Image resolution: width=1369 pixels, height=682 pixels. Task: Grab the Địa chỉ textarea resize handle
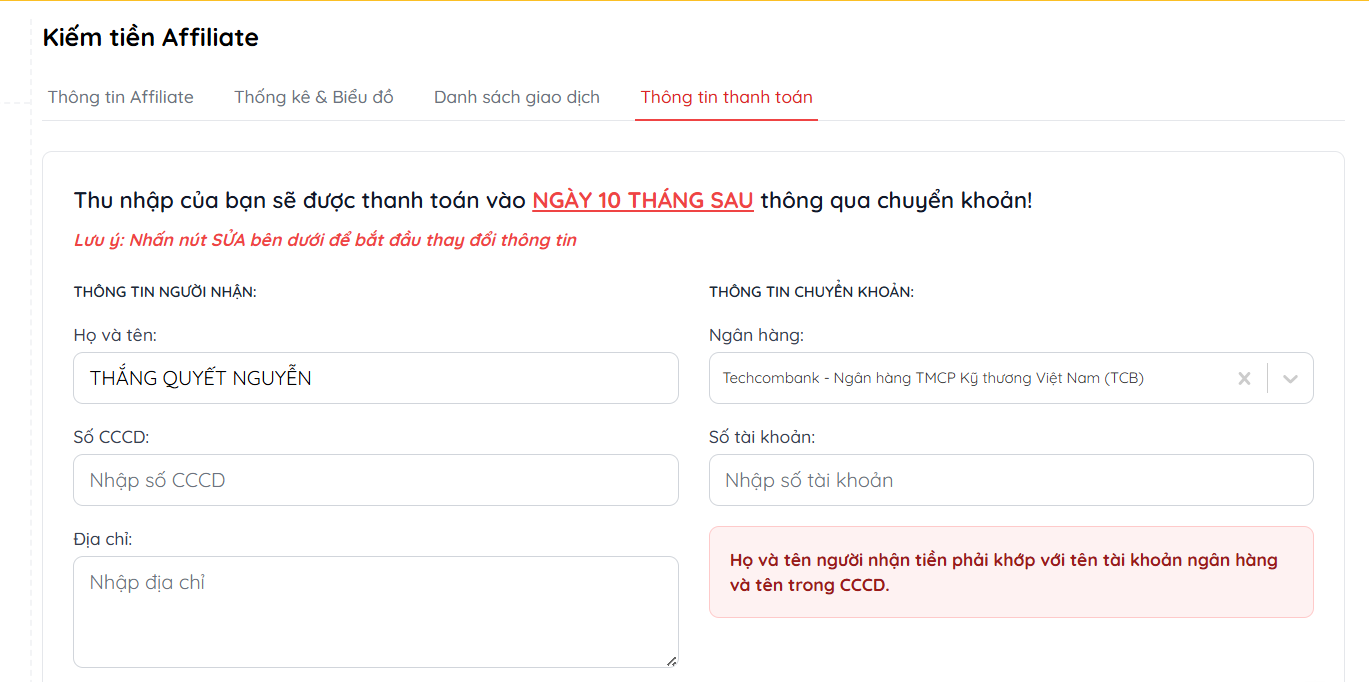point(671,660)
